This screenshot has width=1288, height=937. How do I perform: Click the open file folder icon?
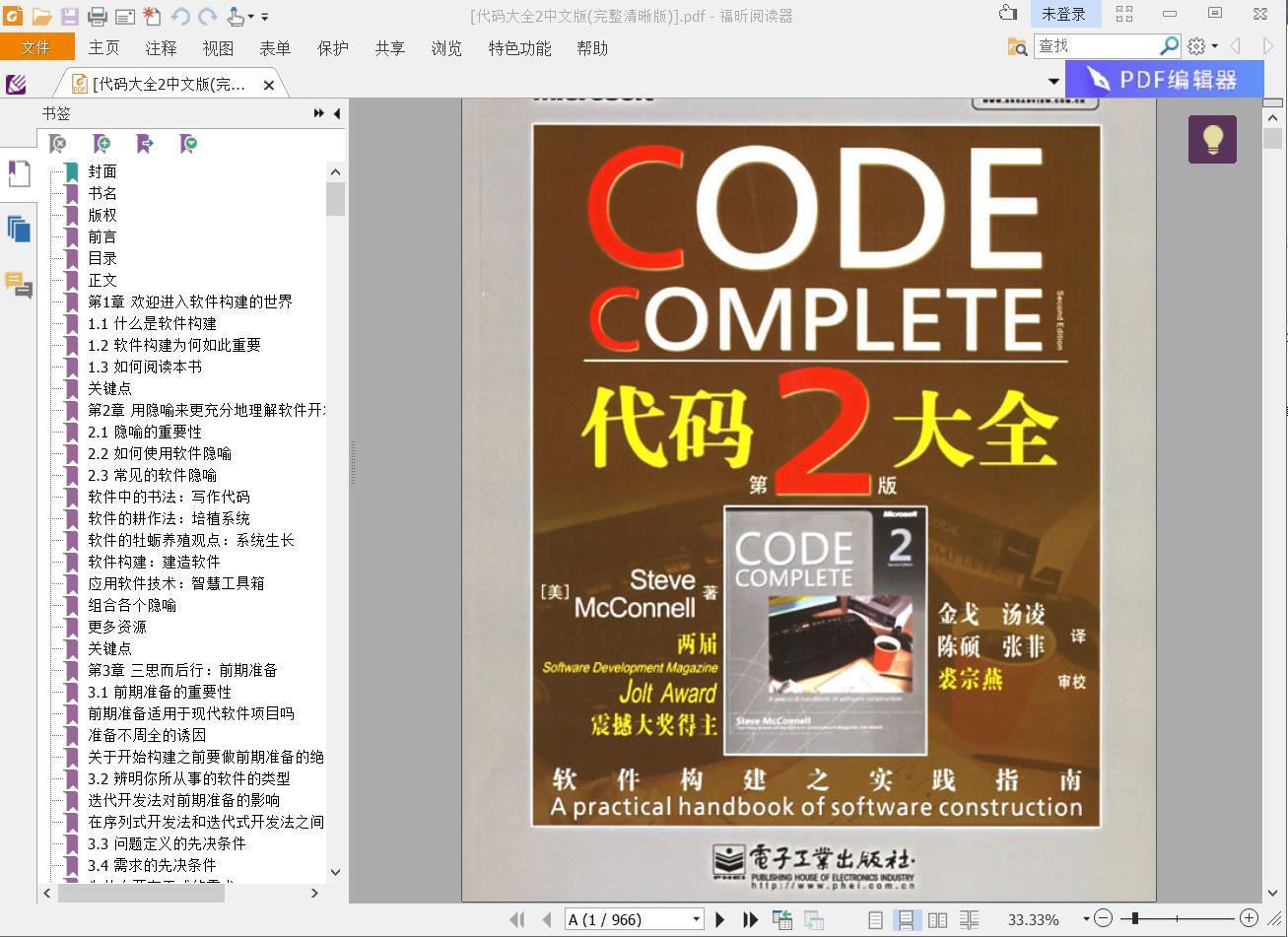pos(41,16)
